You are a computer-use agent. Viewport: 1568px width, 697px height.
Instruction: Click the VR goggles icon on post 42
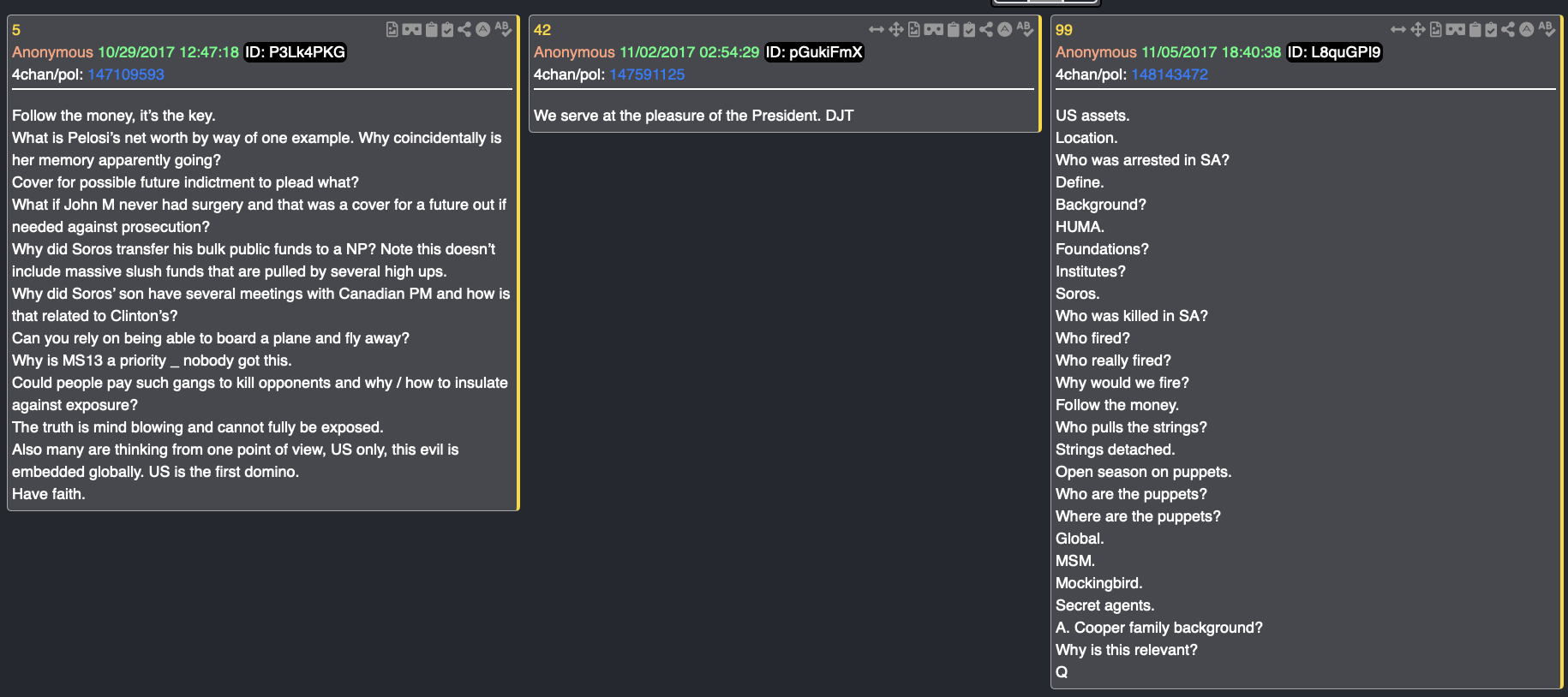pos(934,29)
